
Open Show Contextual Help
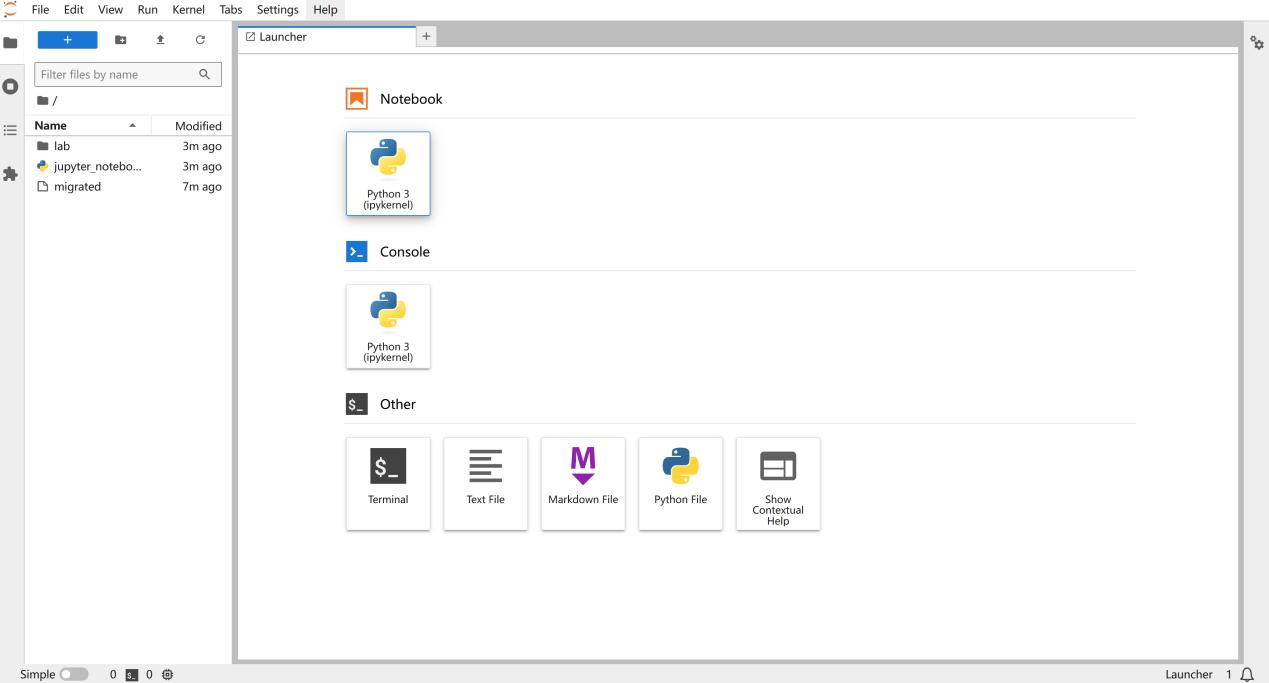[778, 483]
